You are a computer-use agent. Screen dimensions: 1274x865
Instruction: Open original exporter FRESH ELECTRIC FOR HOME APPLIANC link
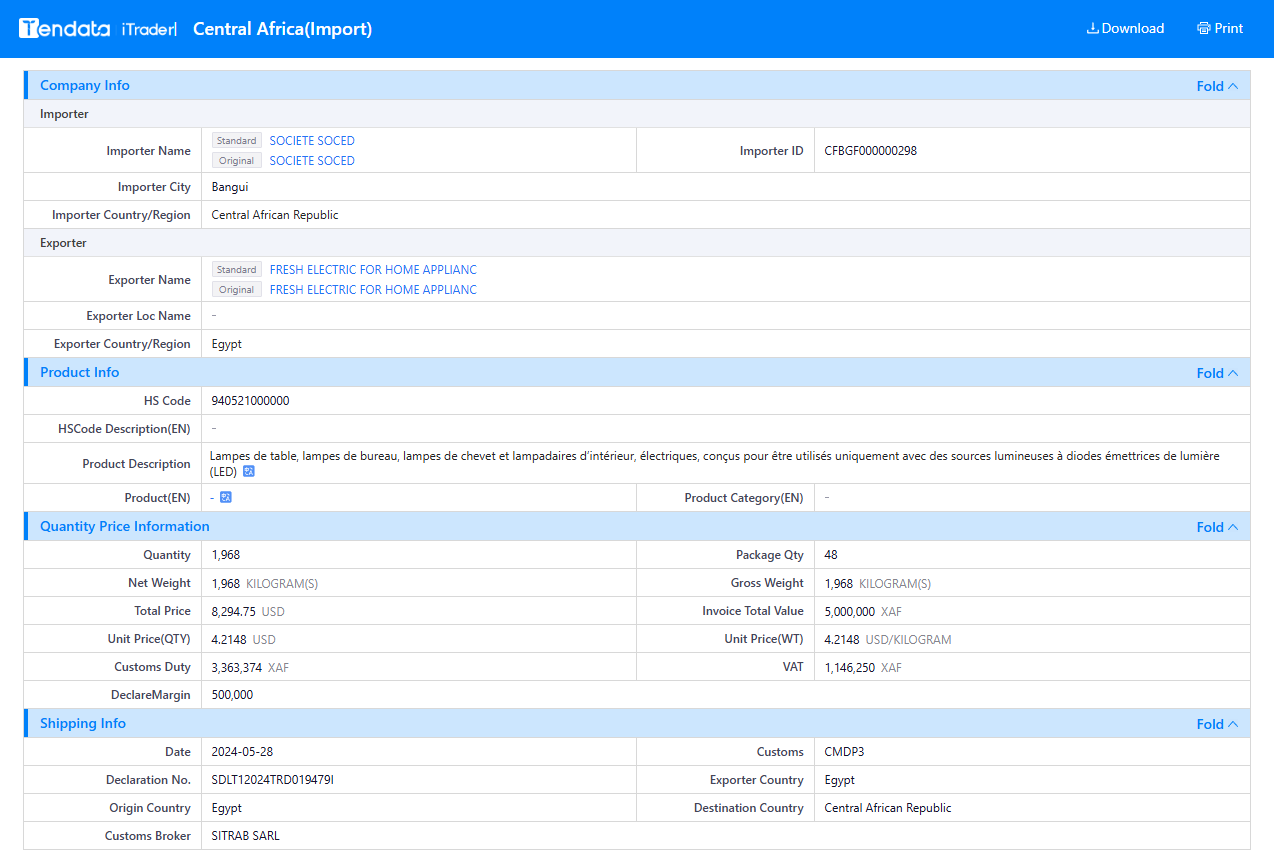point(373,290)
